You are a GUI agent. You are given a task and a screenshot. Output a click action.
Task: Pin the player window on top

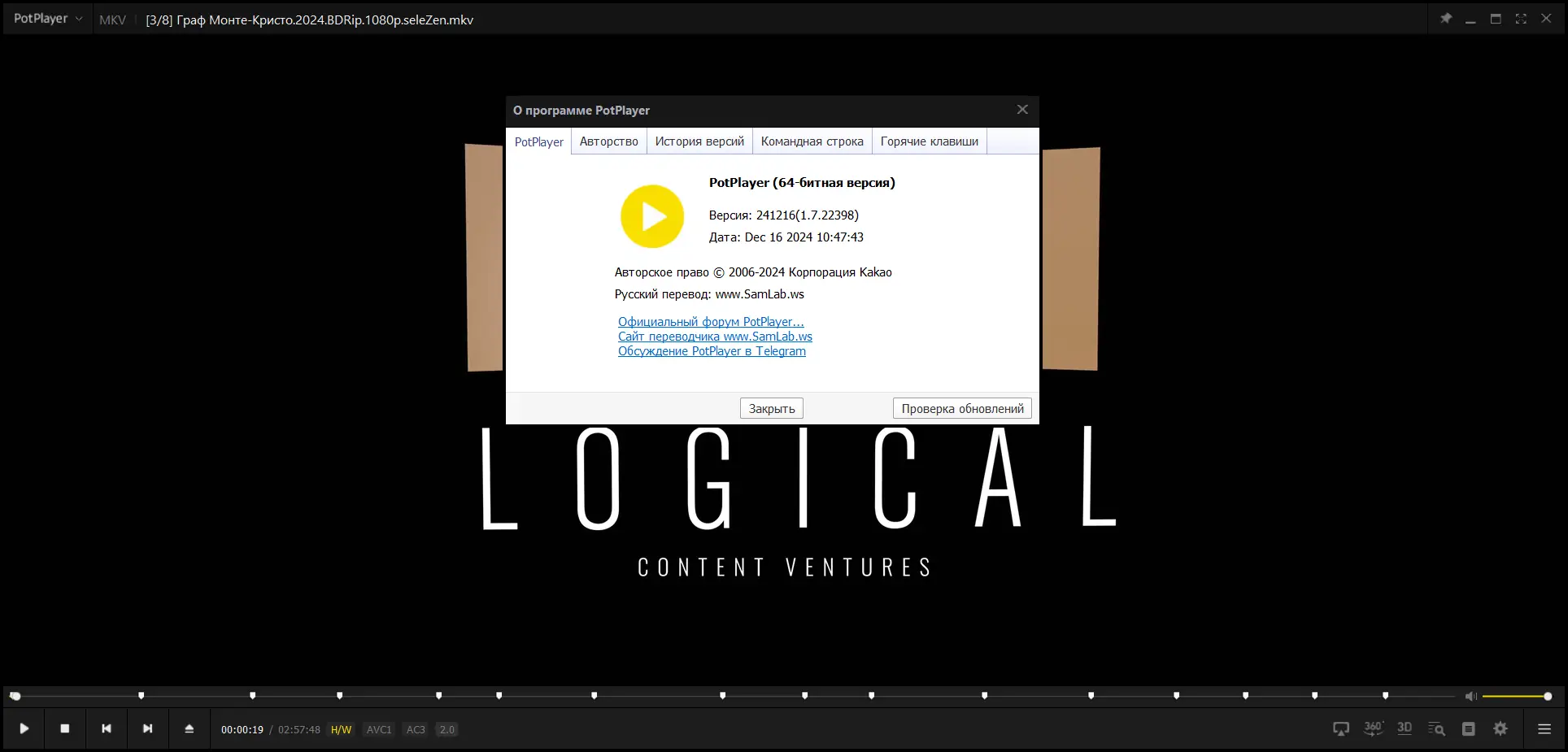[1446, 19]
